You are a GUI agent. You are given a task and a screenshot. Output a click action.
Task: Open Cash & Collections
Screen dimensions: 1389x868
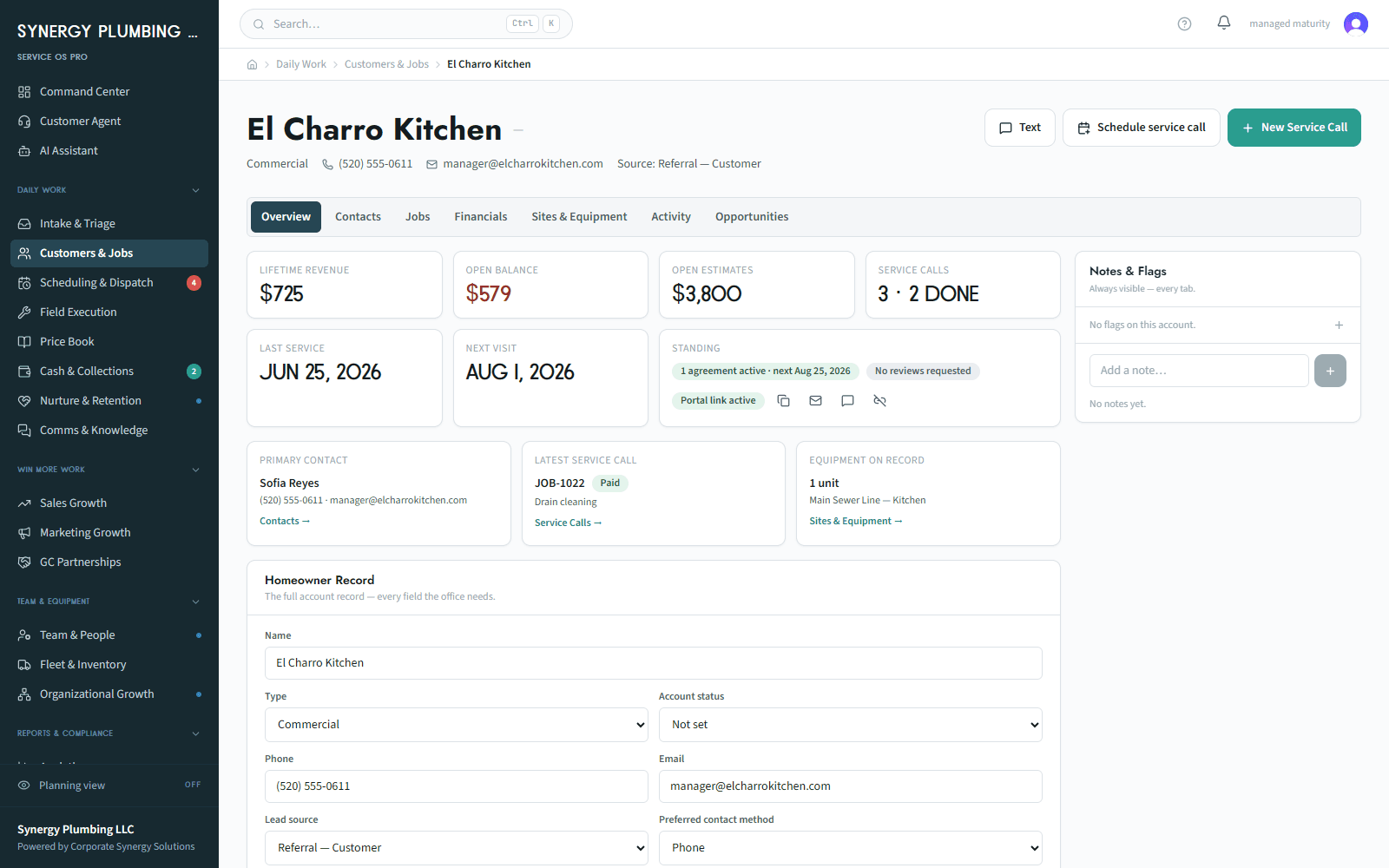(x=109, y=371)
